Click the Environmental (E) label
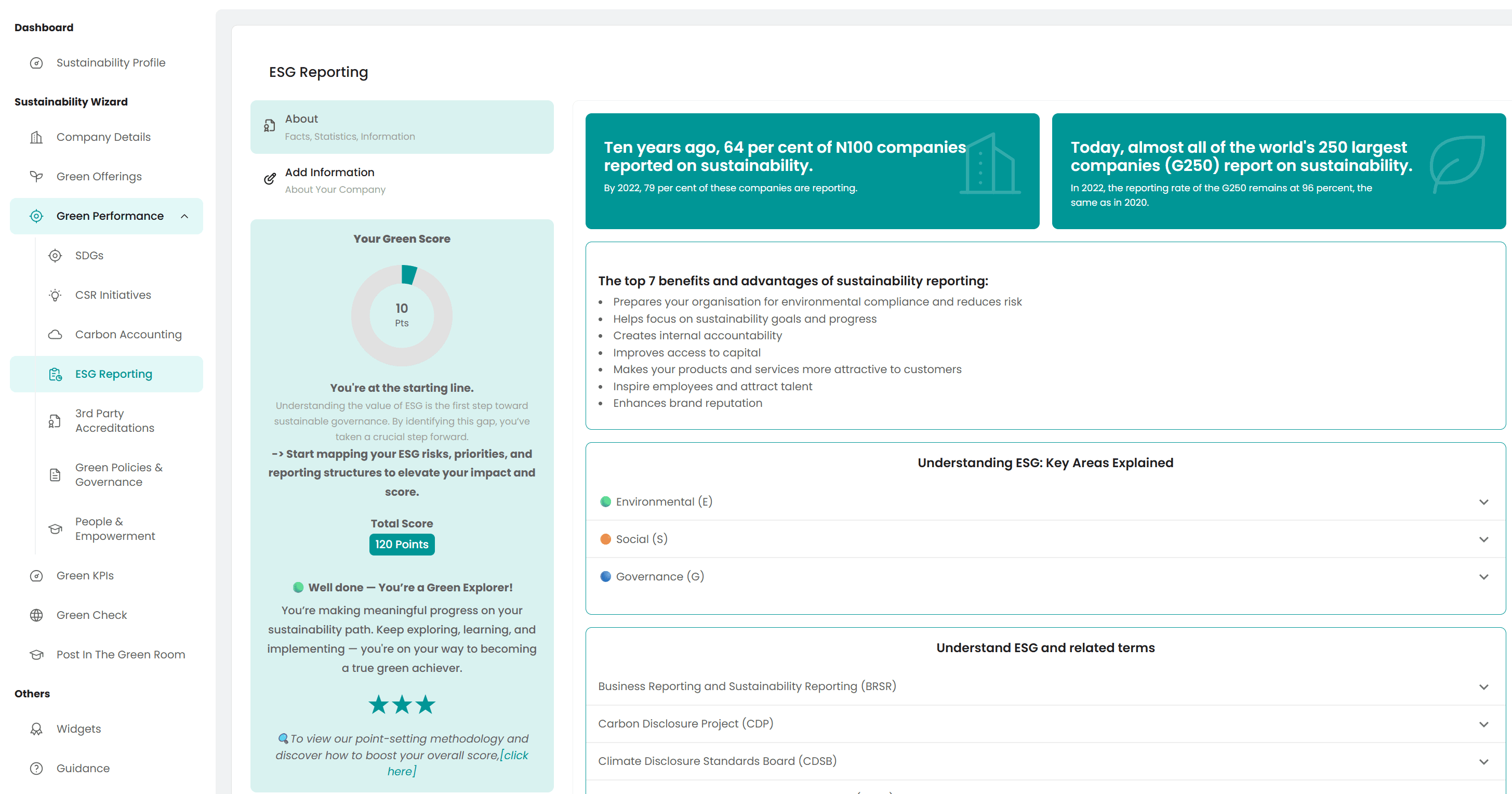1512x794 pixels. (664, 502)
